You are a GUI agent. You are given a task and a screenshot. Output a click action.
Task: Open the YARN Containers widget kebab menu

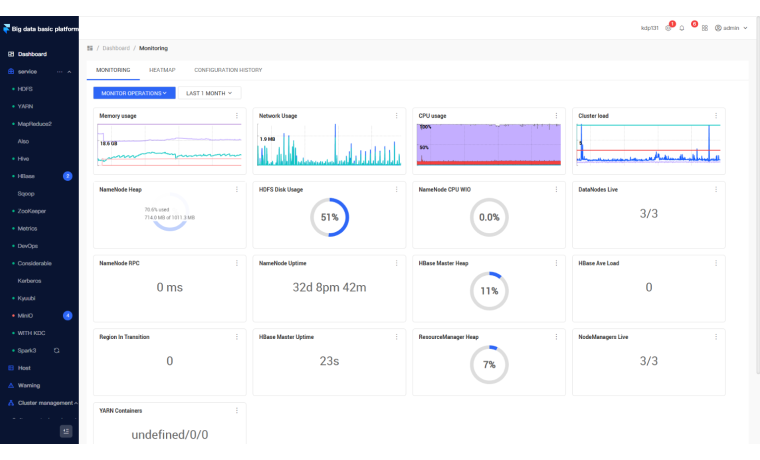coord(237,410)
